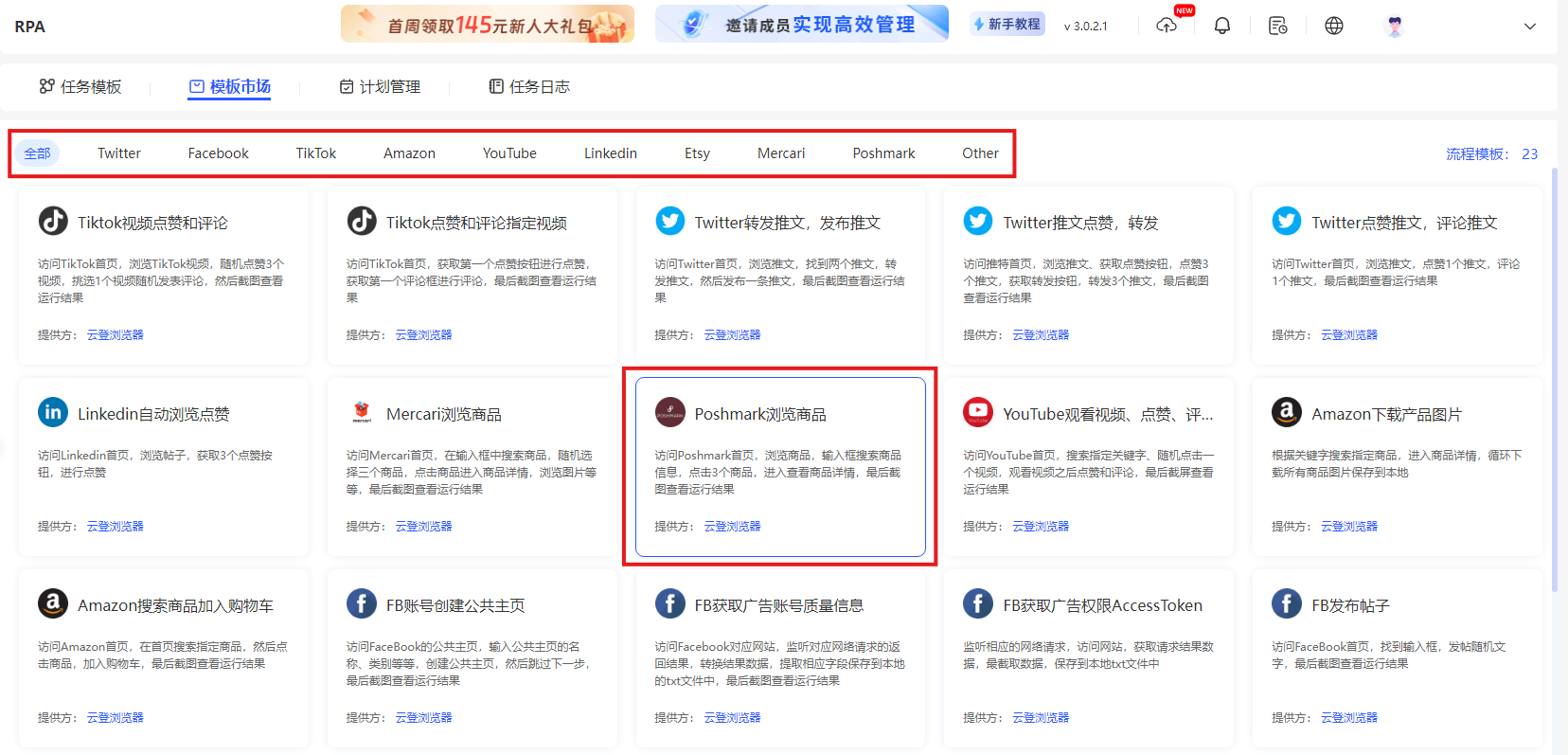Open the 145元新人大礼包 banner

[x=488, y=25]
